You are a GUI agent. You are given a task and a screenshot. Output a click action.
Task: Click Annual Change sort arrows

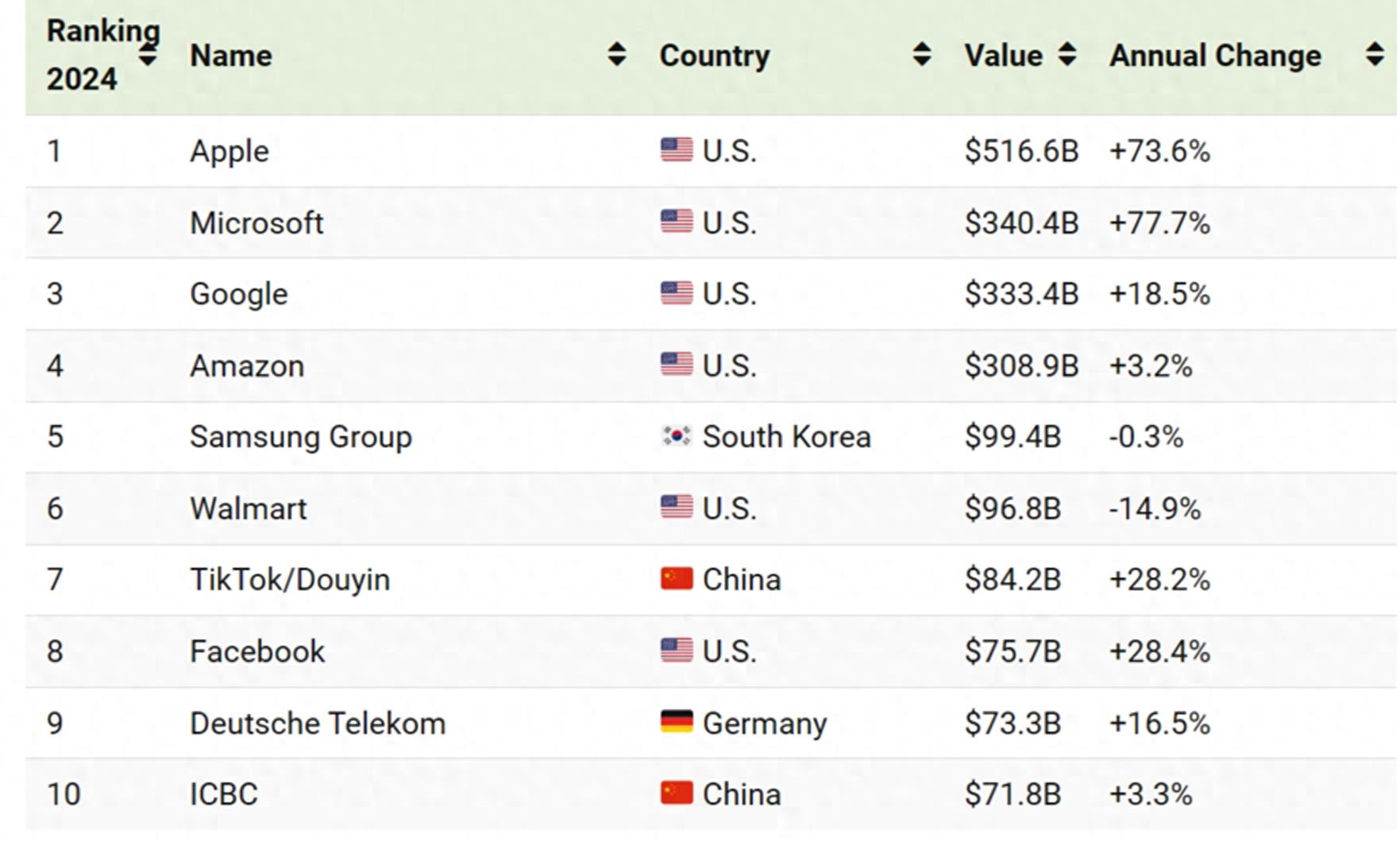tap(1375, 55)
